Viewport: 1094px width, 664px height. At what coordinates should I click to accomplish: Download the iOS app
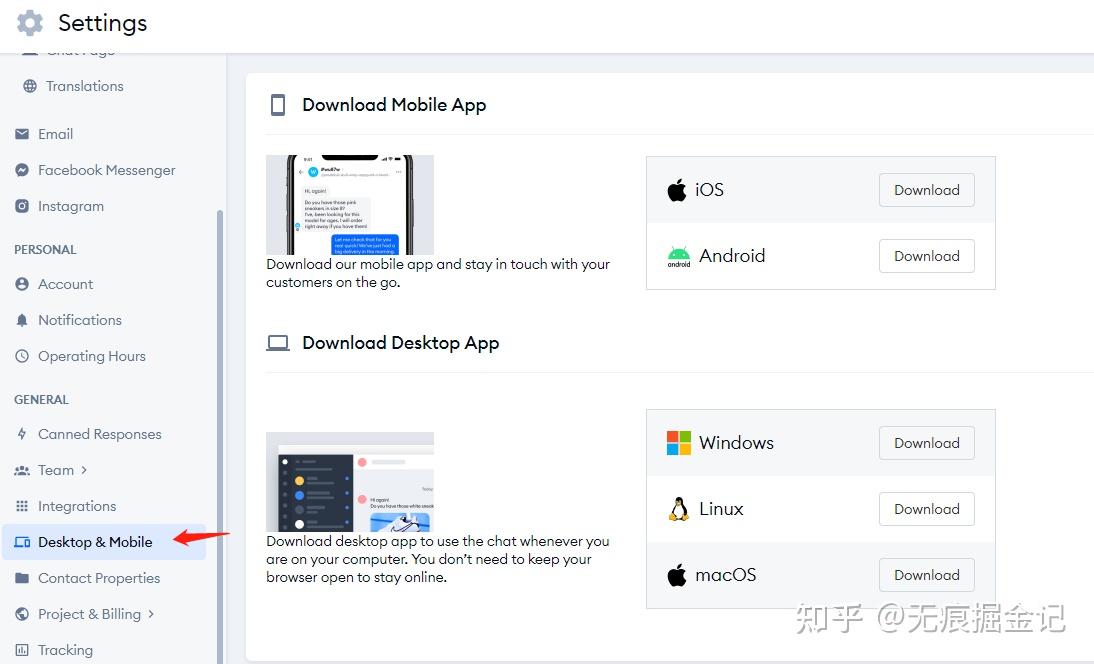[927, 190]
